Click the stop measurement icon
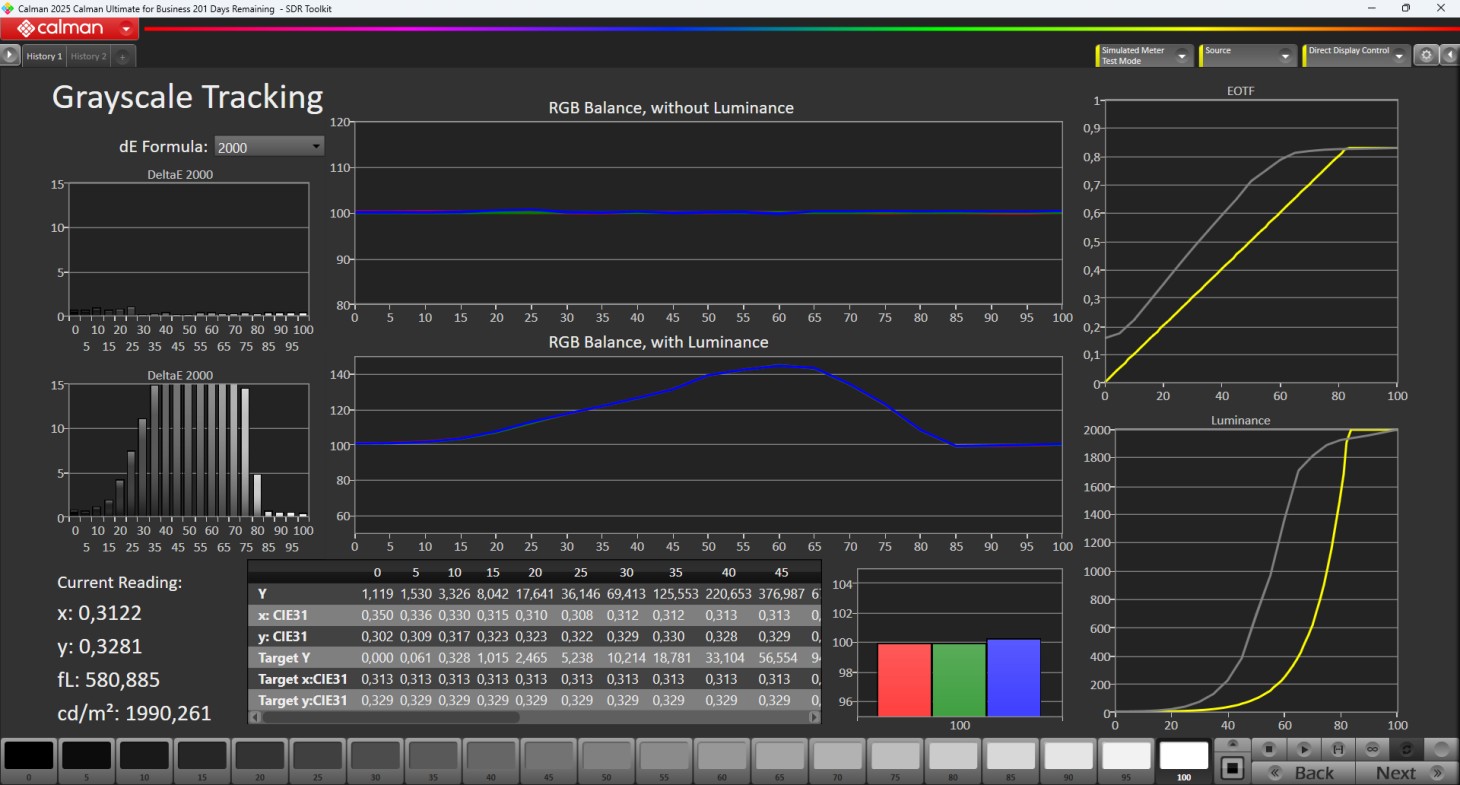 1269,749
